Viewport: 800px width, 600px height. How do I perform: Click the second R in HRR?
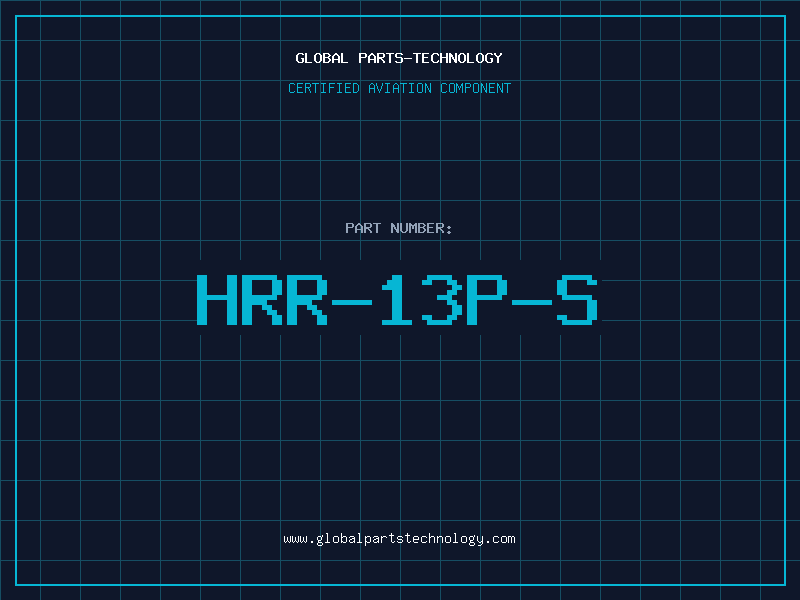click(307, 300)
